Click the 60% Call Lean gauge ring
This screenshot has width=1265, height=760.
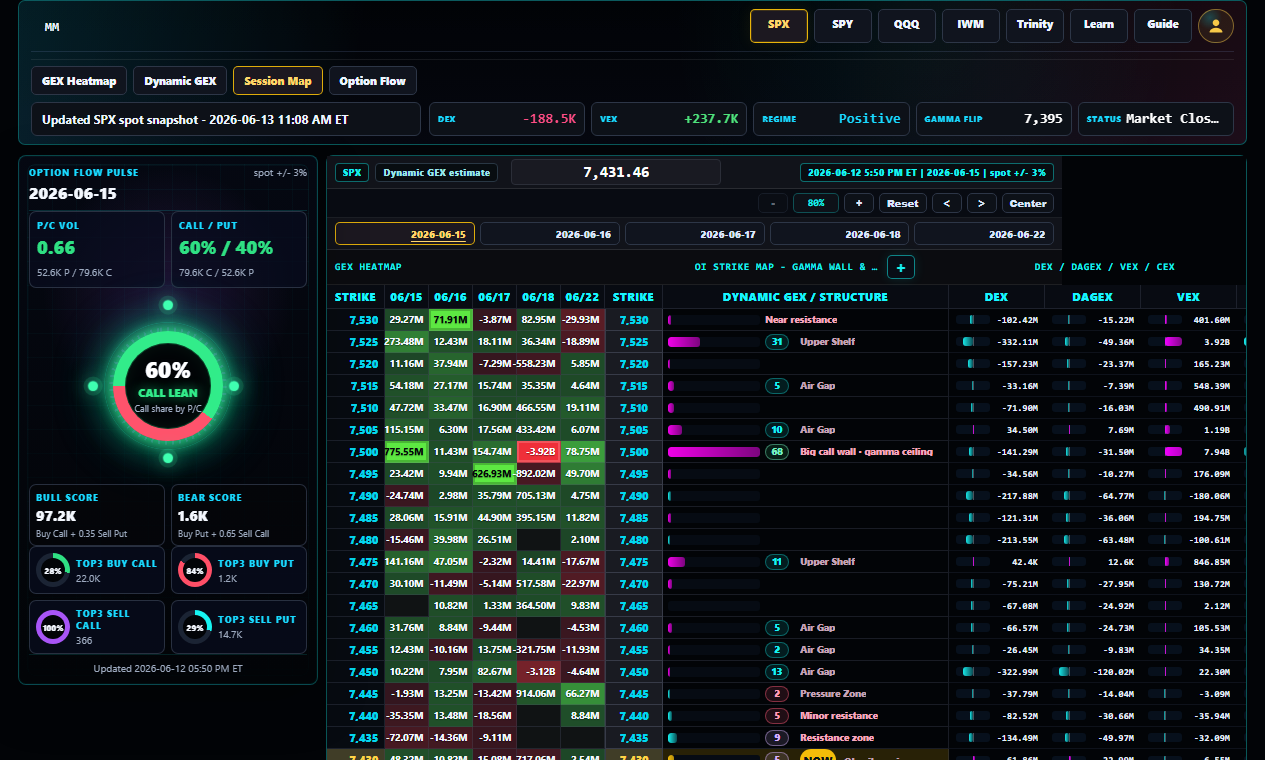(167, 386)
